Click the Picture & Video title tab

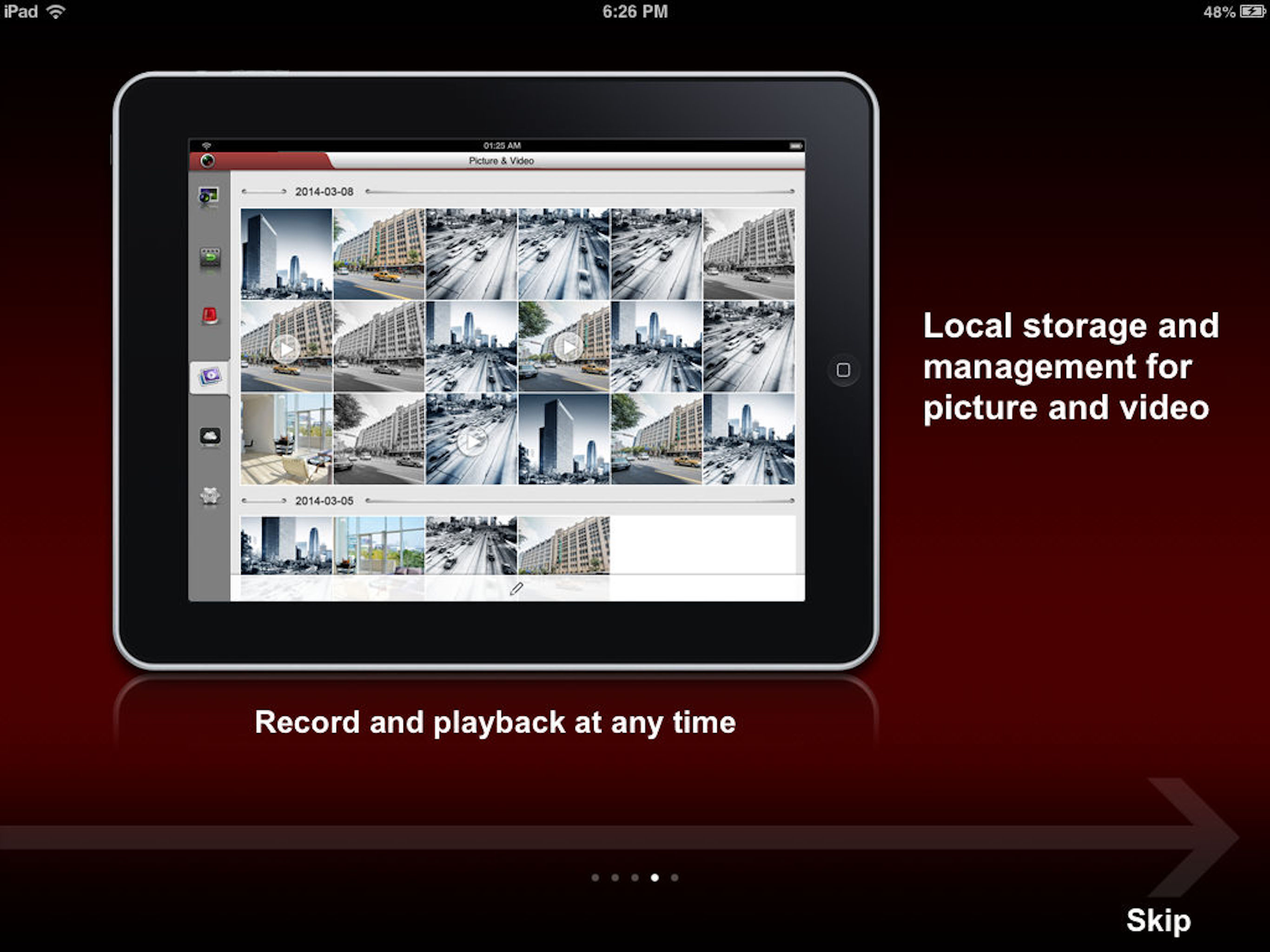pyautogui.click(x=501, y=161)
